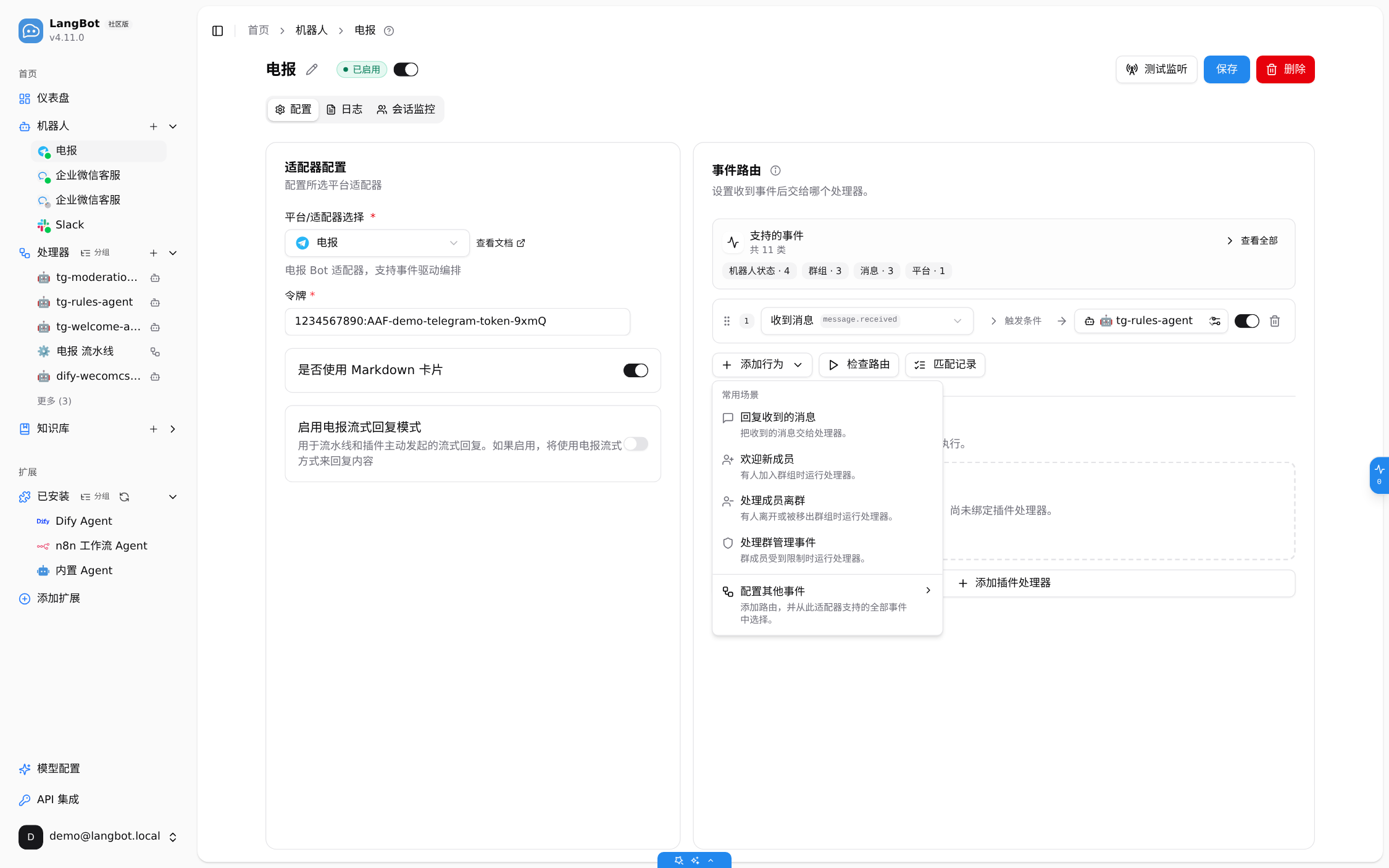Click the red 删除 button
Screen dimensions: 1389x868
(1285, 69)
